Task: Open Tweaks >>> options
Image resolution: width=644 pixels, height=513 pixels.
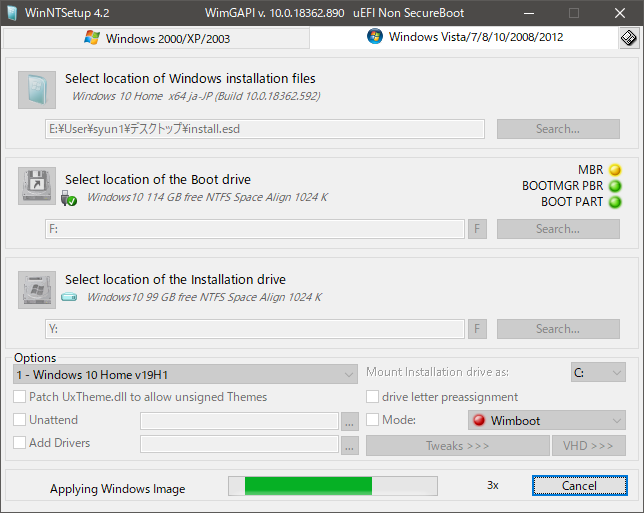Action: point(458,446)
